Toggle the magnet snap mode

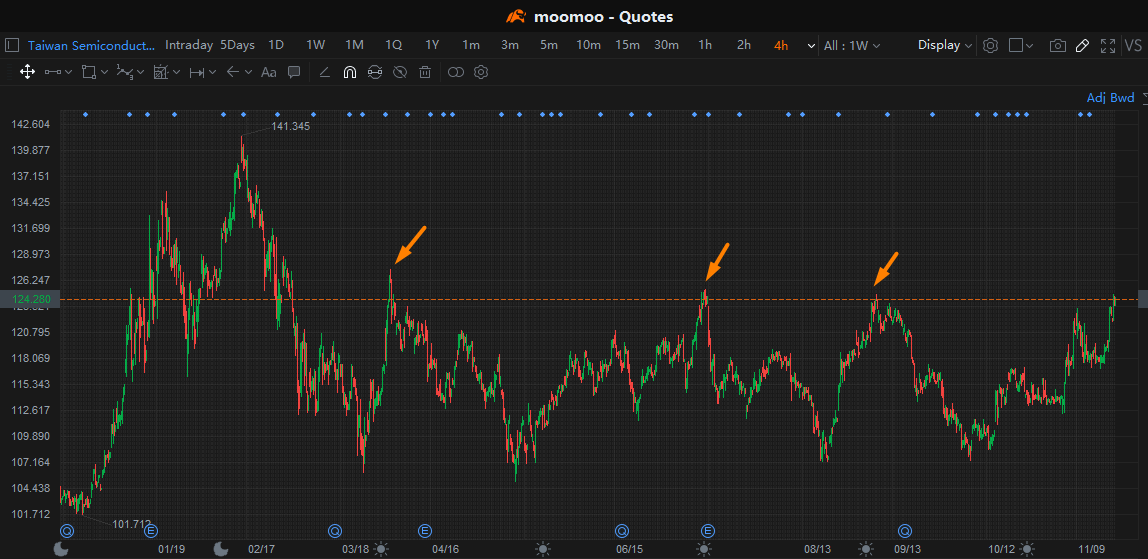(x=349, y=72)
